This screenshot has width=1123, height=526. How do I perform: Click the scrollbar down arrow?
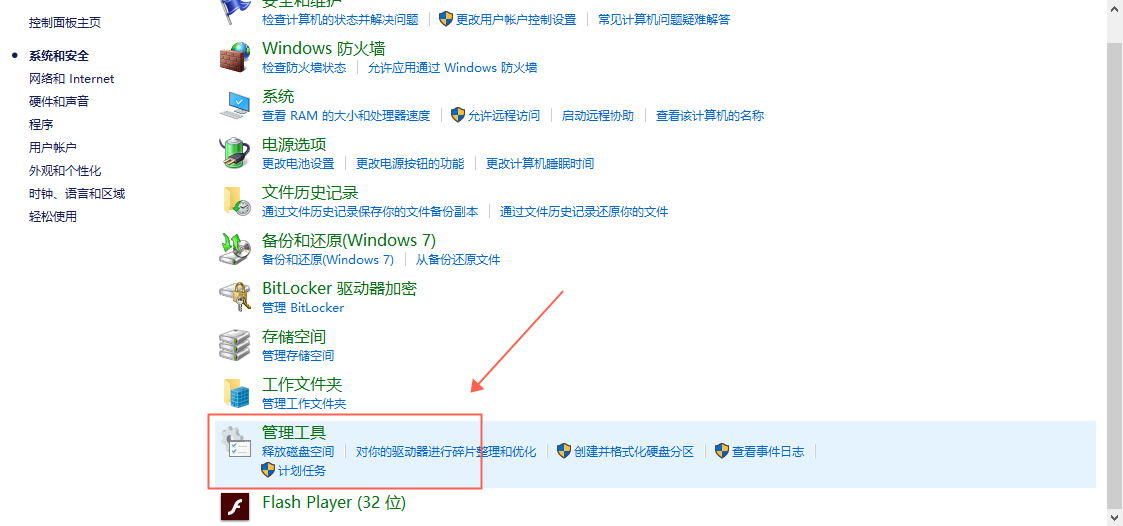tap(1114, 517)
